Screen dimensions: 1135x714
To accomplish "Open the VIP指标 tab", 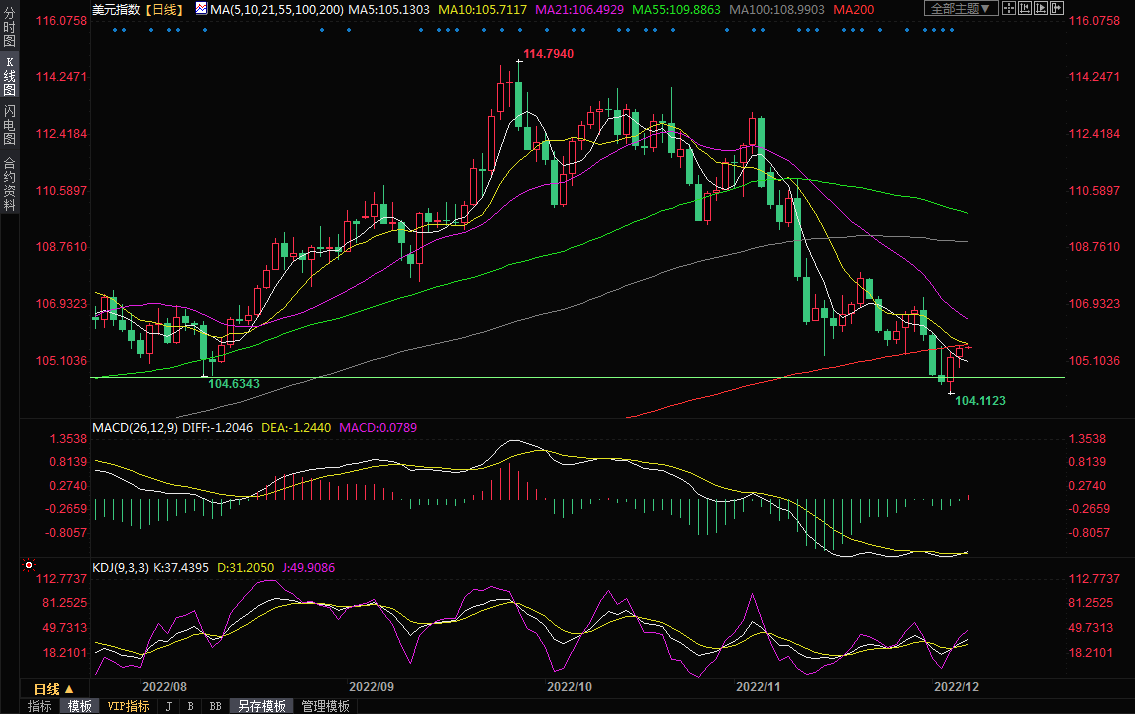I will (128, 706).
